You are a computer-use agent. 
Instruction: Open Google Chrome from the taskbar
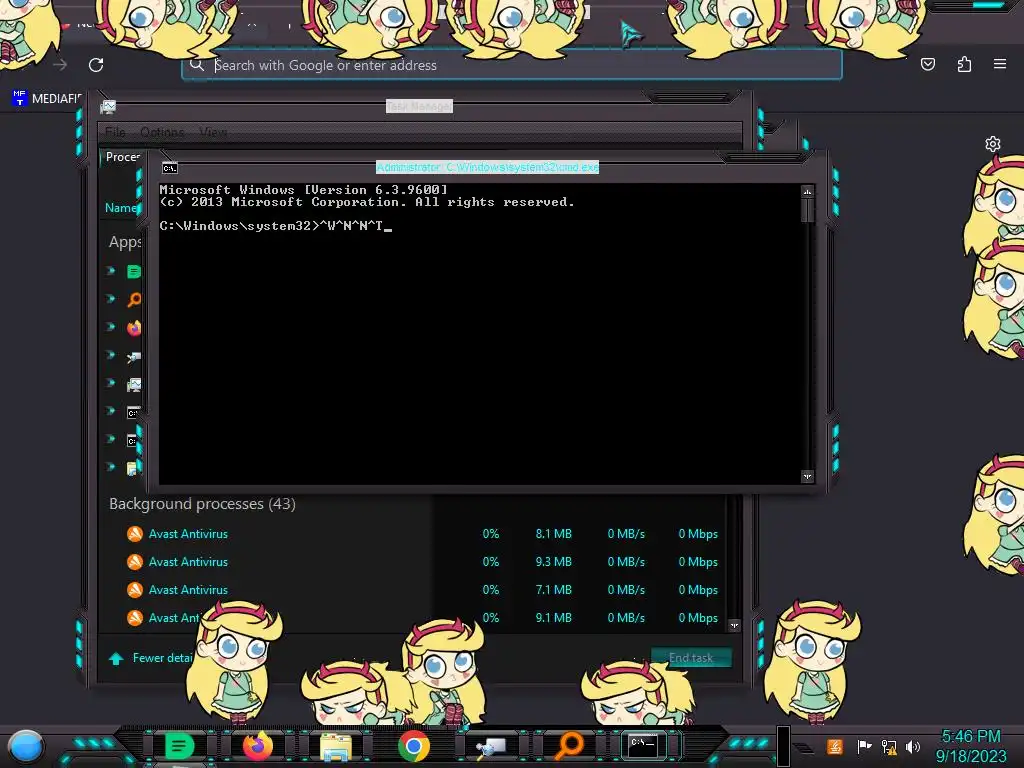(x=414, y=746)
